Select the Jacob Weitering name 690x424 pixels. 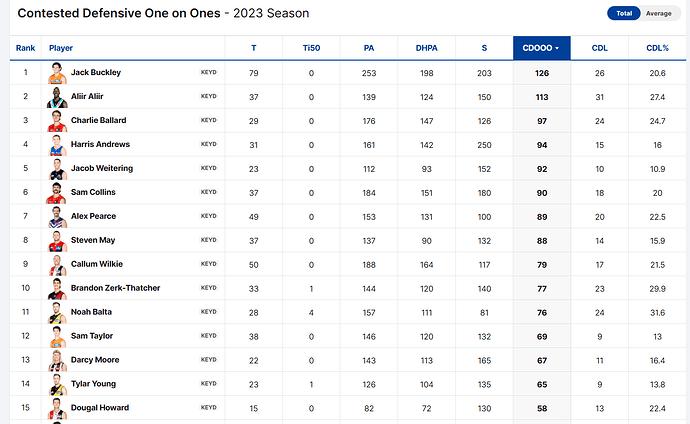[x=102, y=168]
